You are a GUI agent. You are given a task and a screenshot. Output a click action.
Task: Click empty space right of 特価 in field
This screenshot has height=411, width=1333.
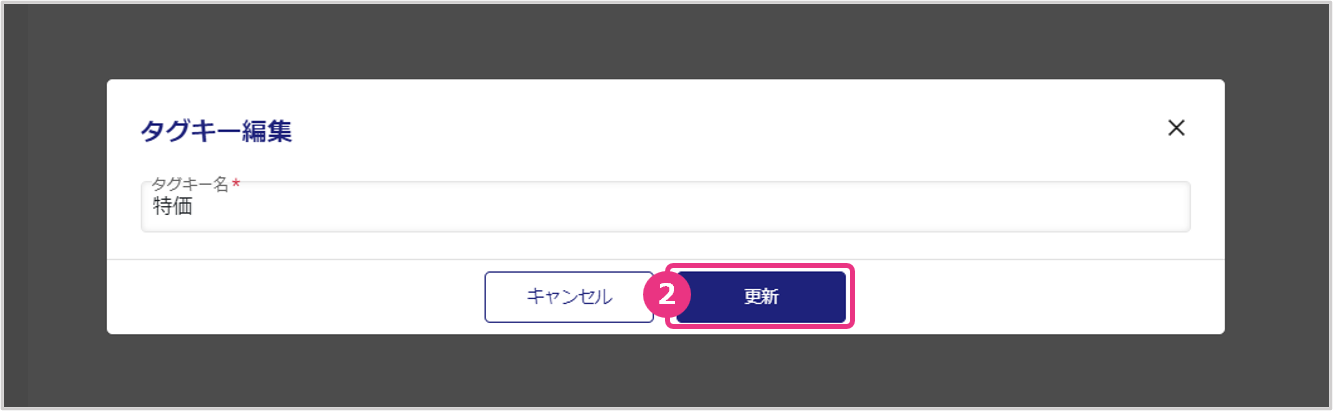coord(700,208)
